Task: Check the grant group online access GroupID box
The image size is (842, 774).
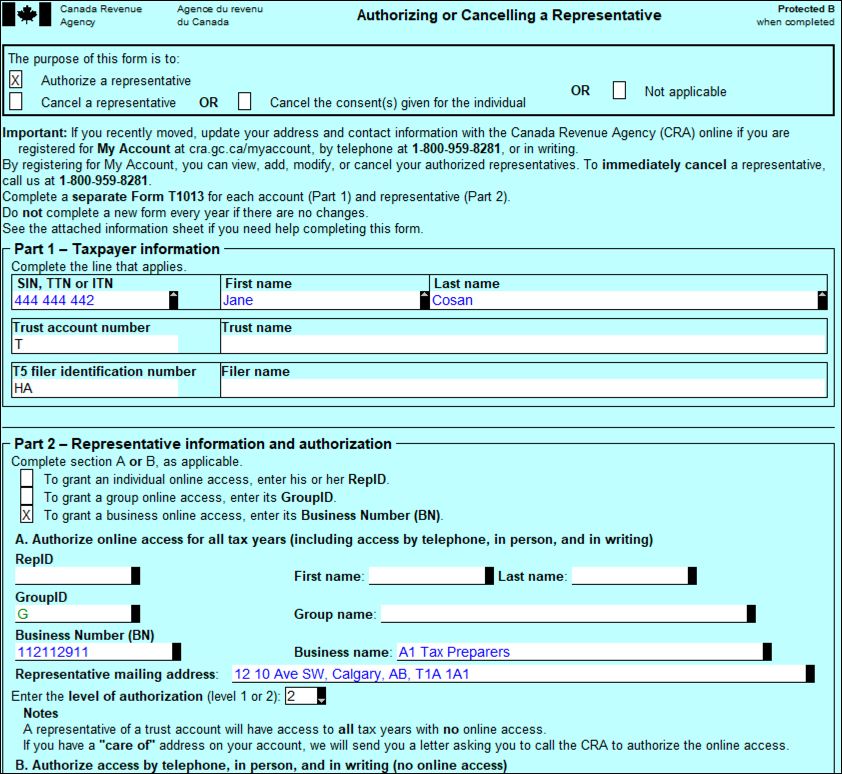Action: click(x=26, y=496)
